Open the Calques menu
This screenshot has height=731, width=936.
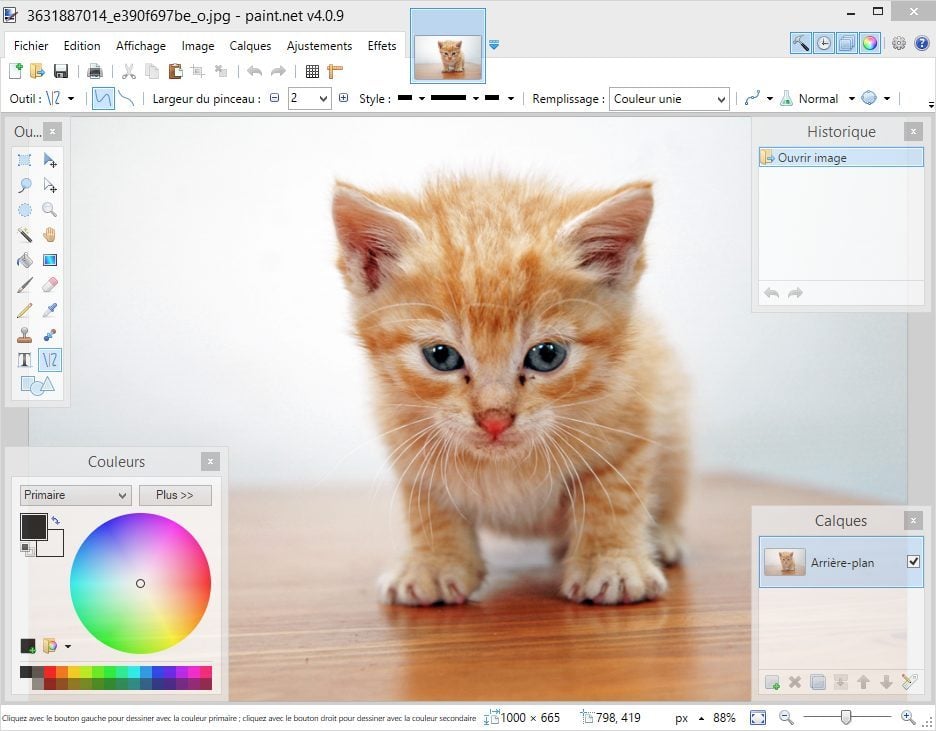pos(250,46)
